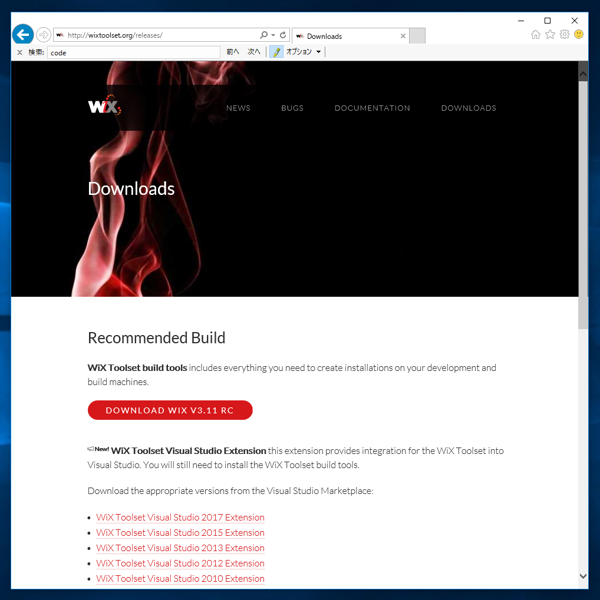Close the find bar
Viewport: 600px width, 600px height.
20,52
